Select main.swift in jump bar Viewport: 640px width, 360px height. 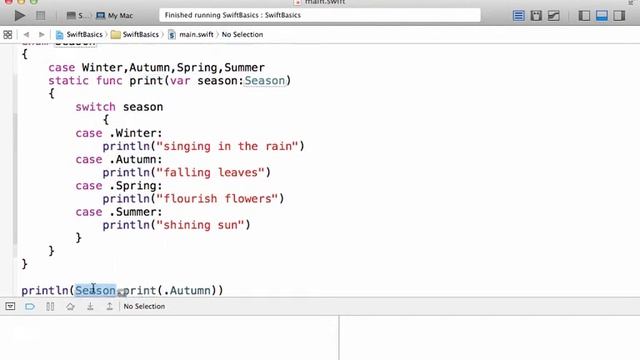point(191,35)
